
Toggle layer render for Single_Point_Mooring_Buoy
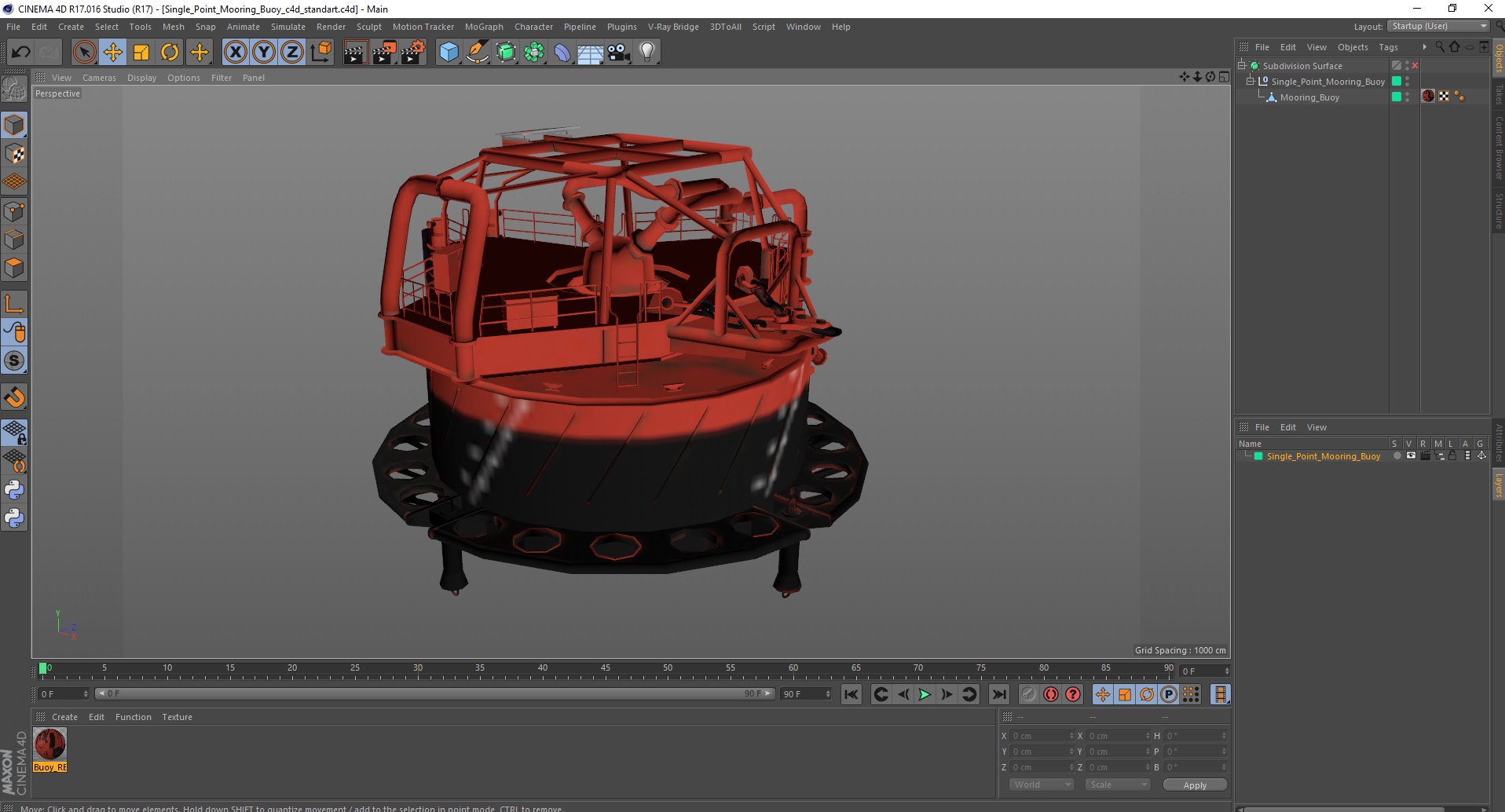pos(1425,456)
